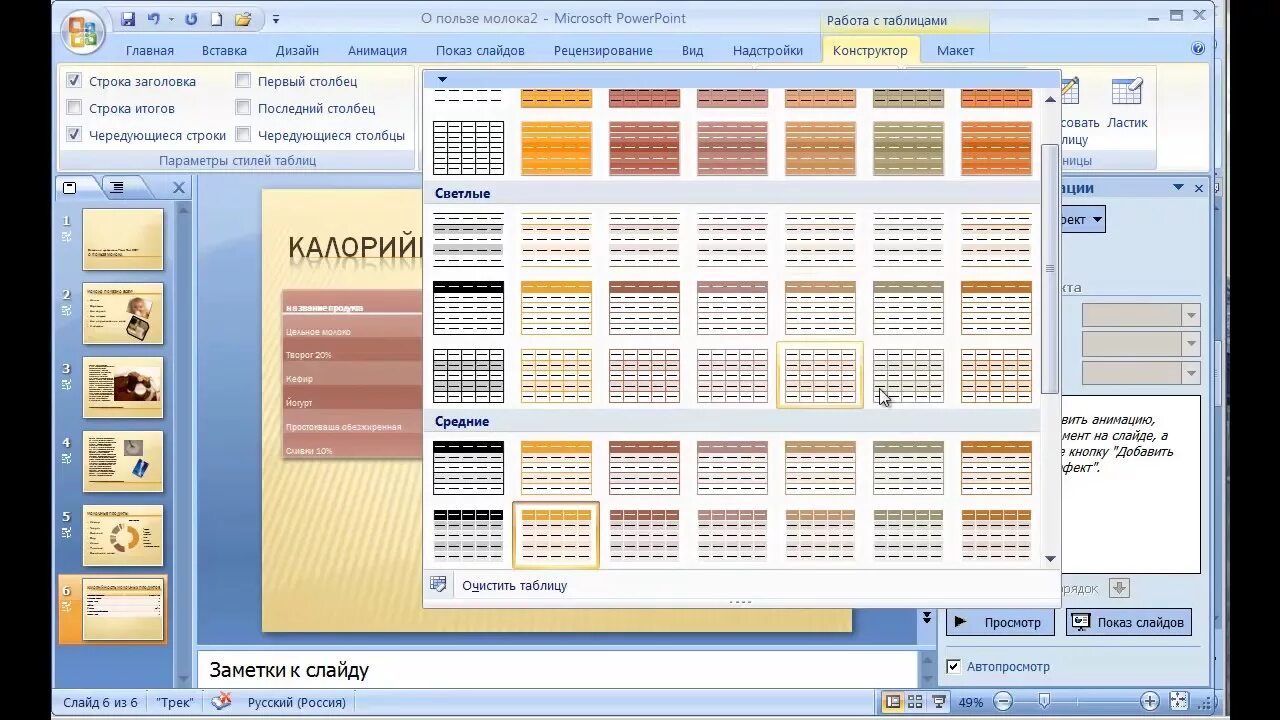Select slide 3 thumbnail

coord(122,387)
